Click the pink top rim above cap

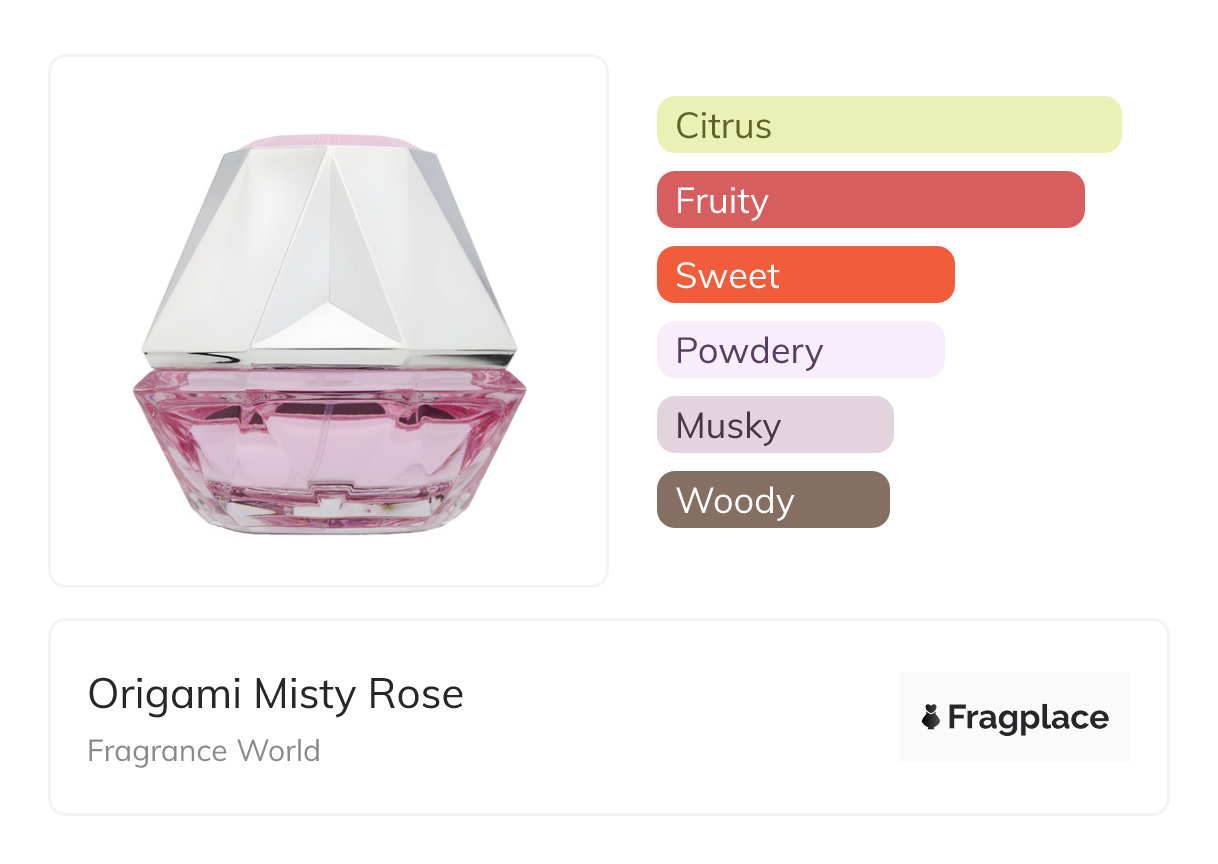[x=330, y=141]
